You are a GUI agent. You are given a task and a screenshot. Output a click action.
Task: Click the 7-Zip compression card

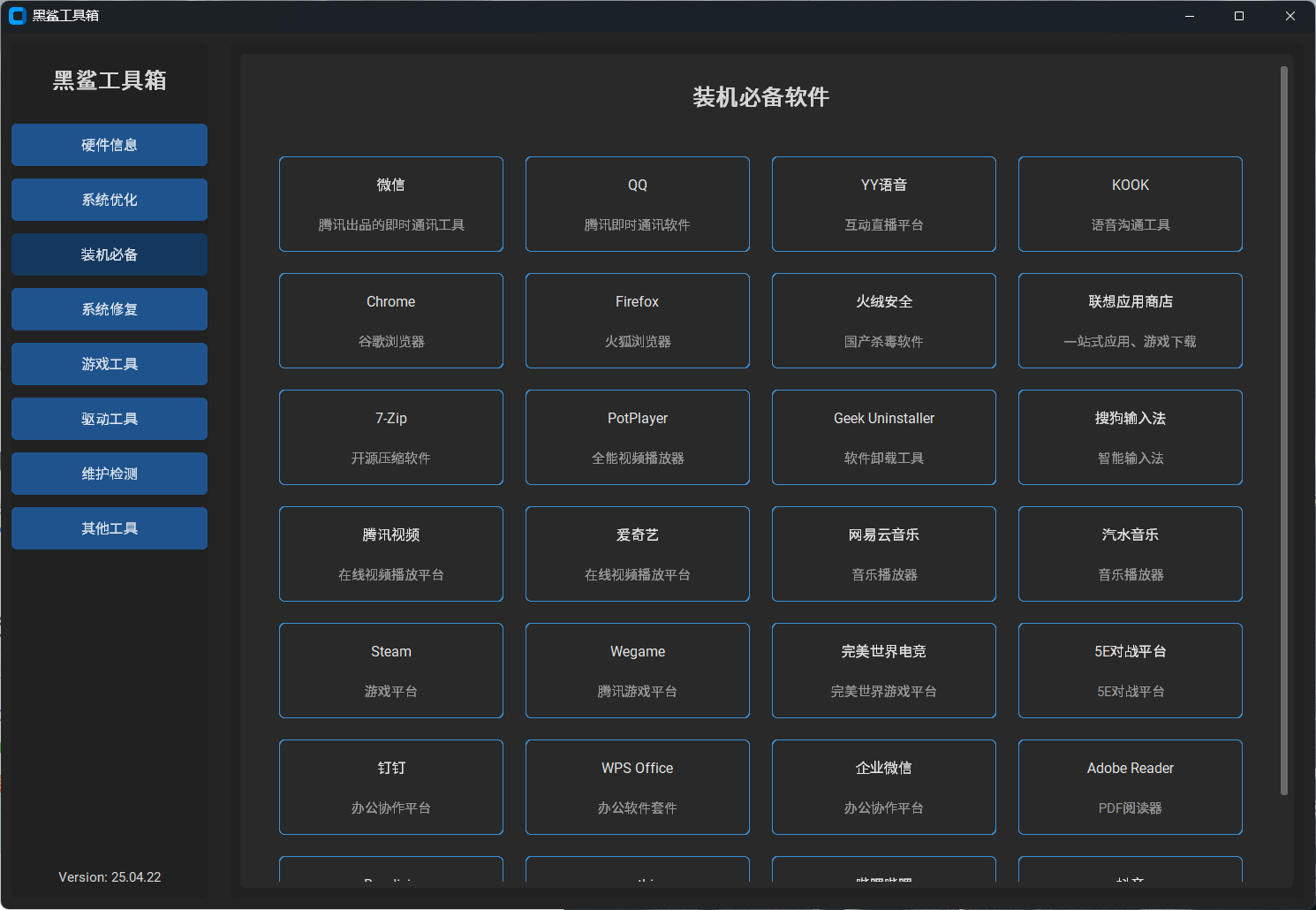pyautogui.click(x=391, y=437)
